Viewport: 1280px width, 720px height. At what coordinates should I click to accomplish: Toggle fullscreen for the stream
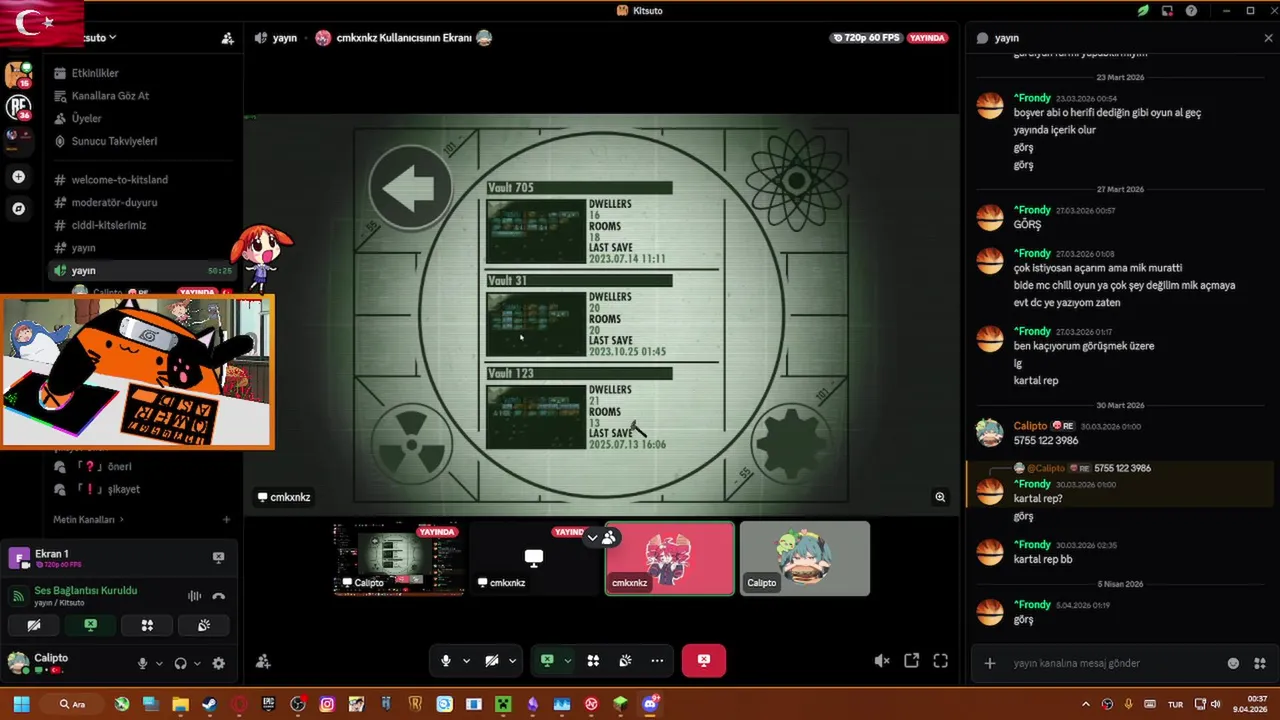(x=940, y=661)
